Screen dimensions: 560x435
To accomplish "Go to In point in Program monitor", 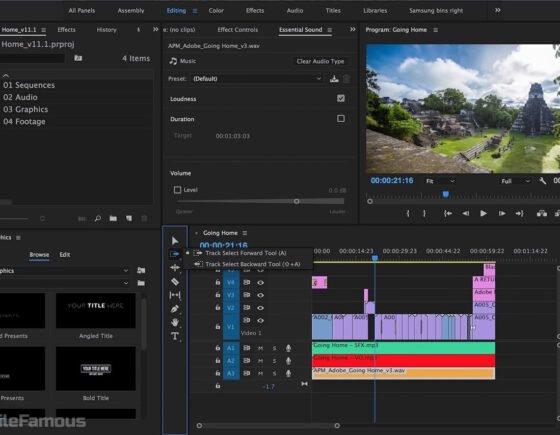I will pyautogui.click(x=448, y=213).
